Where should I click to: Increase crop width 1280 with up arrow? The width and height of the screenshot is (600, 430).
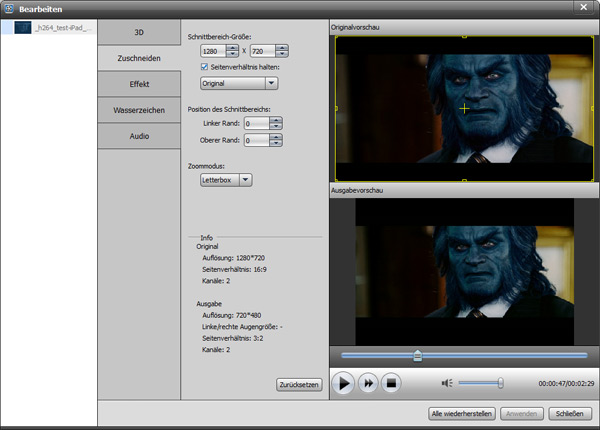232,48
